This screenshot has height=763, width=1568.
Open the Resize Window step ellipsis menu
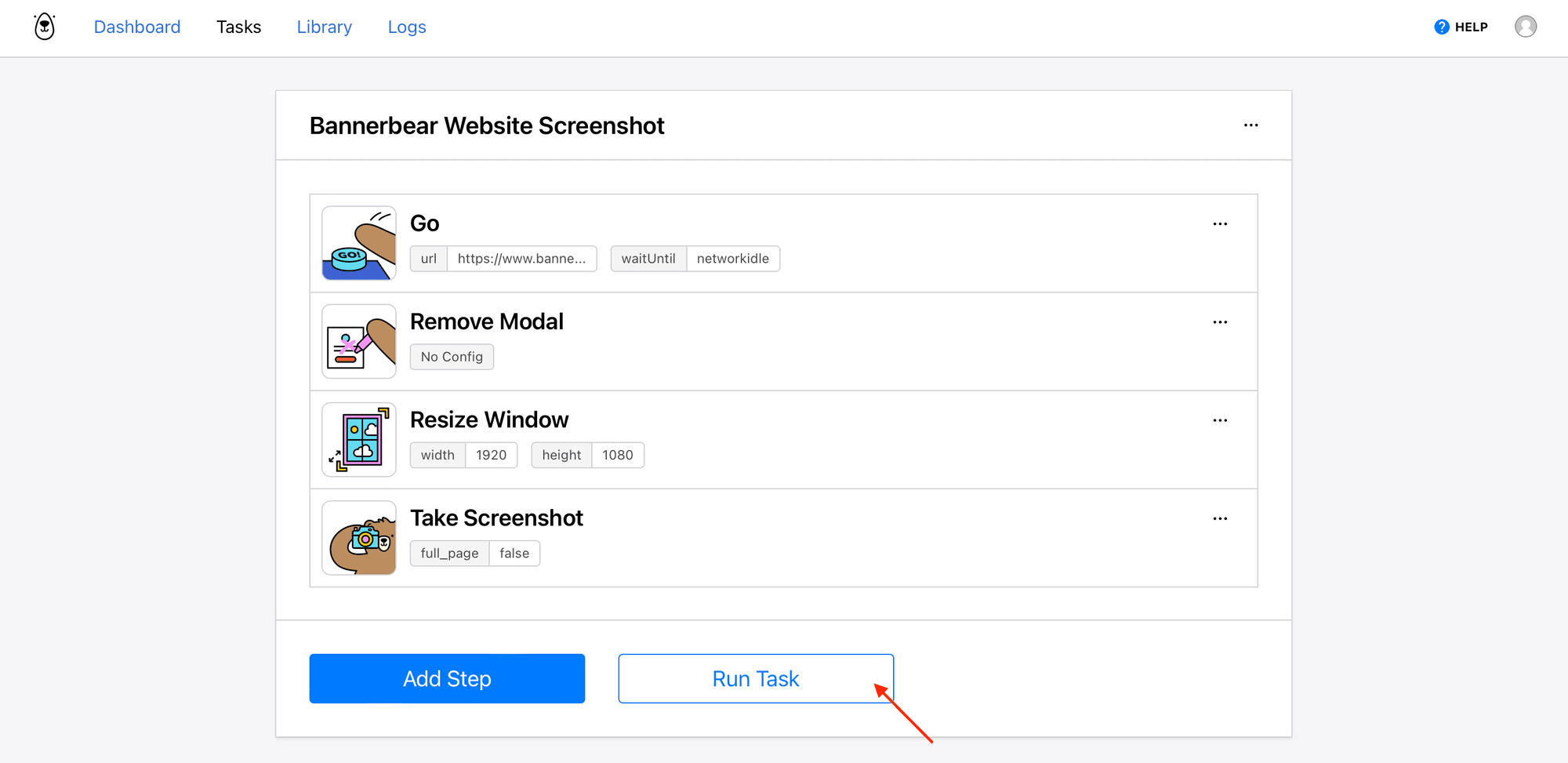tap(1220, 420)
